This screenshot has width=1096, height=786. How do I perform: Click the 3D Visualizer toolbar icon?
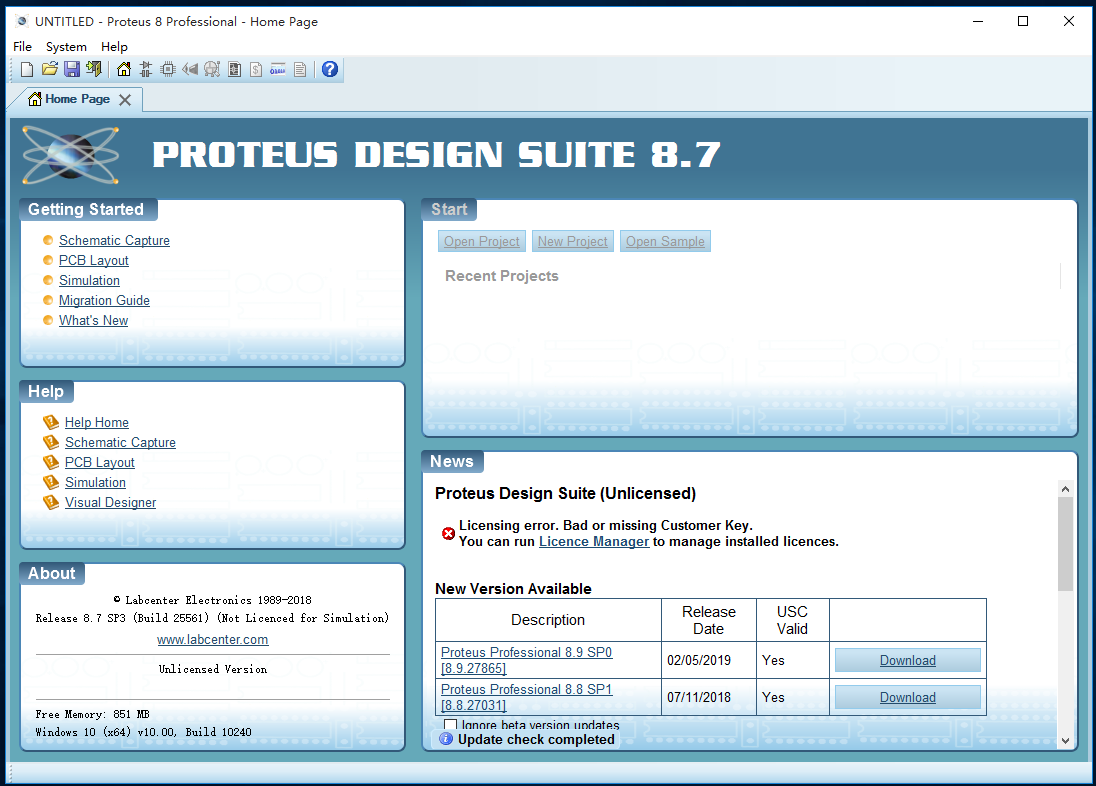tap(190, 69)
